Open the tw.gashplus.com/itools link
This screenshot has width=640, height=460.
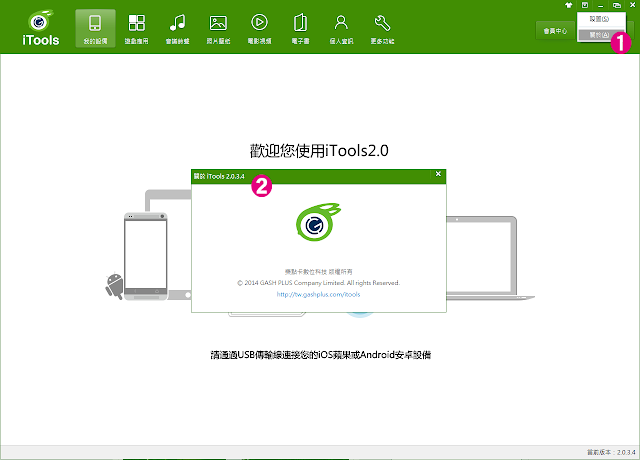tap(318, 294)
